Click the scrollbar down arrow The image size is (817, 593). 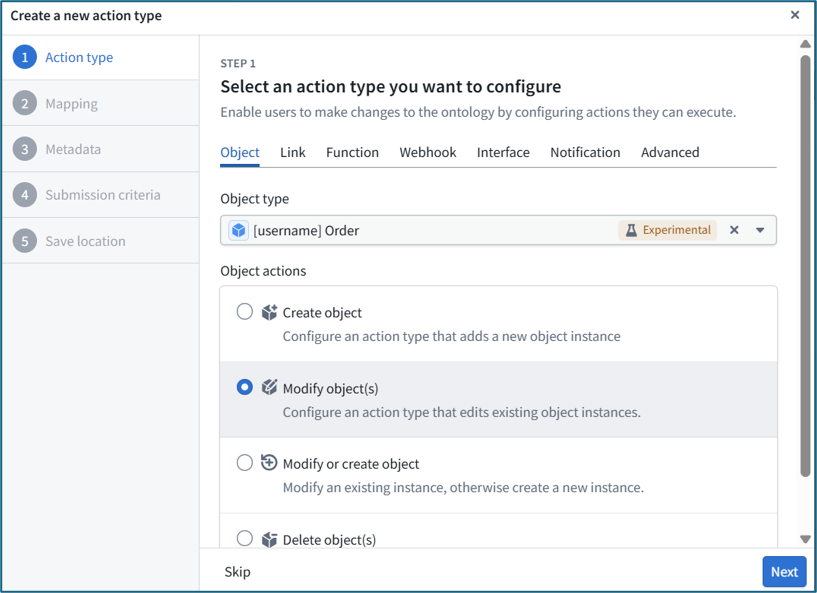tap(806, 539)
